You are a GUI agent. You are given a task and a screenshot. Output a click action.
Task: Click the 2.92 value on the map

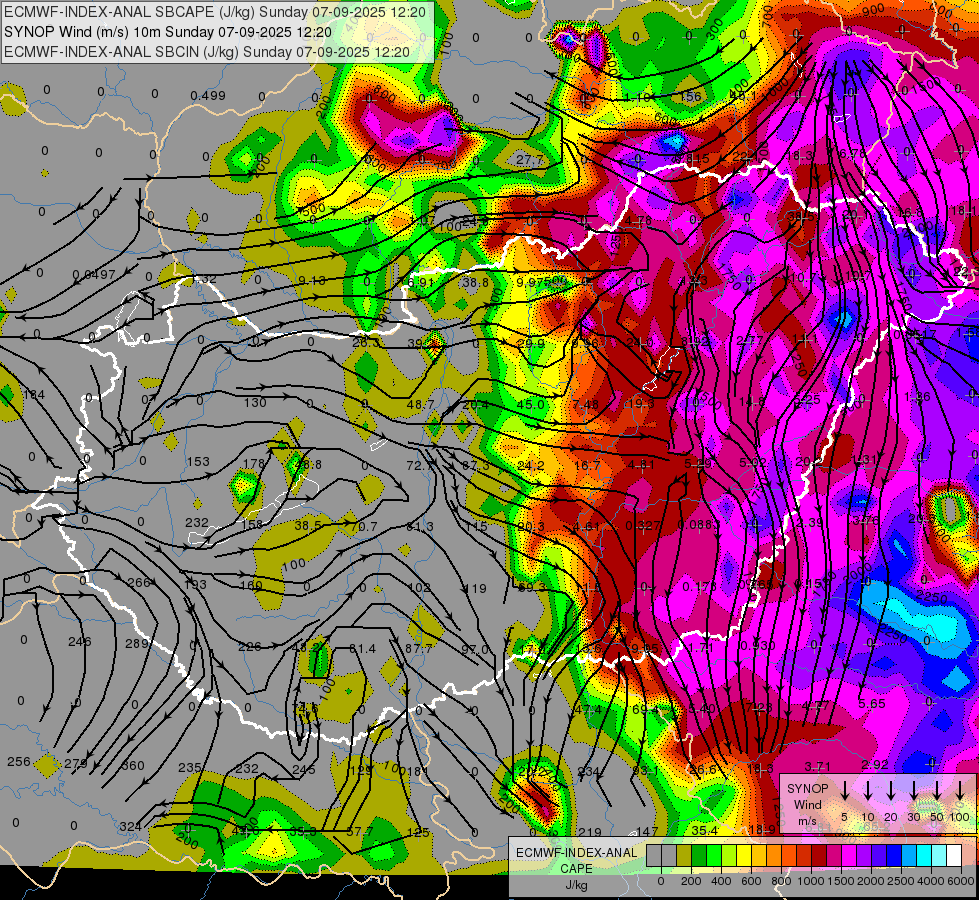point(874,764)
